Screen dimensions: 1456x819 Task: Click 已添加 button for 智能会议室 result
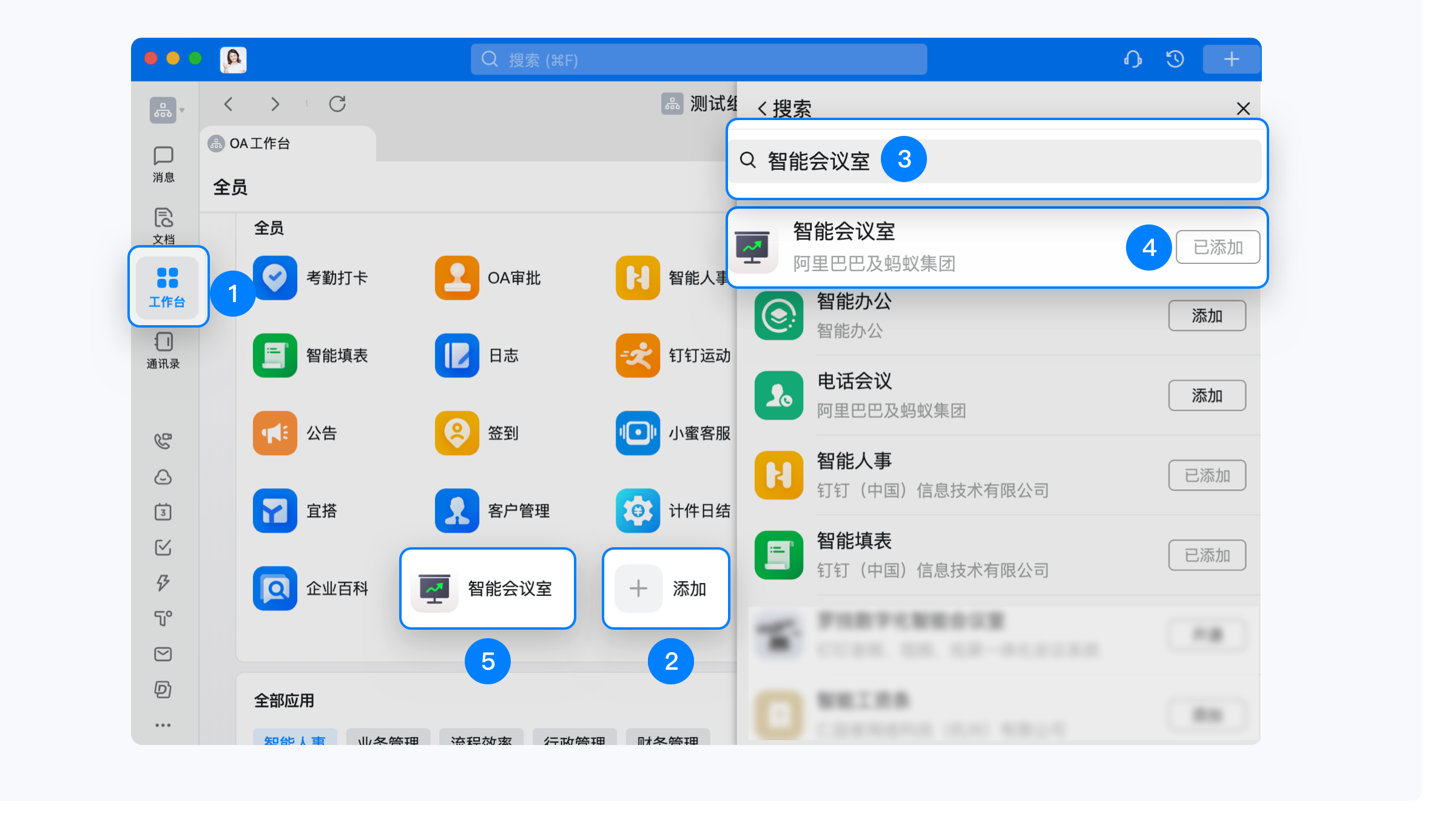point(1218,247)
